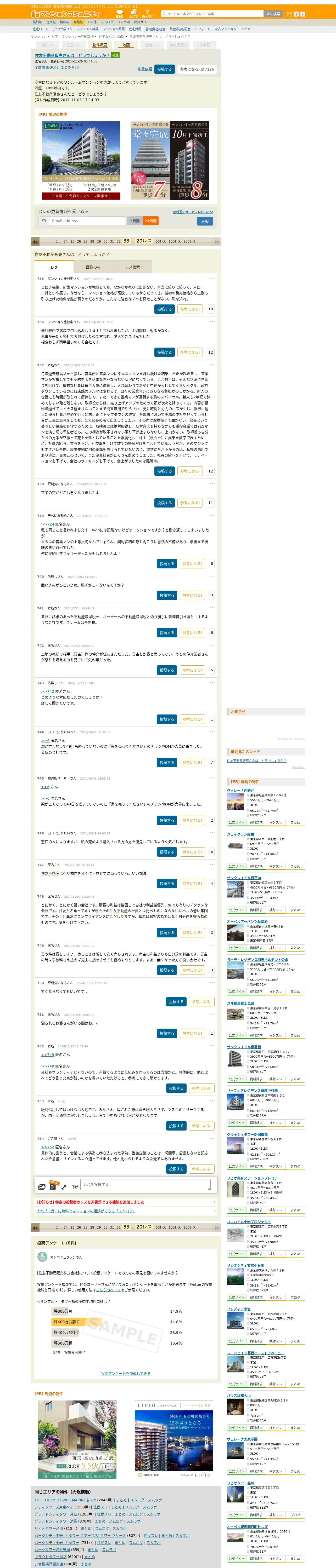
Task: Click 投稿する under post 735
Action: pyautogui.click(x=164, y=309)
